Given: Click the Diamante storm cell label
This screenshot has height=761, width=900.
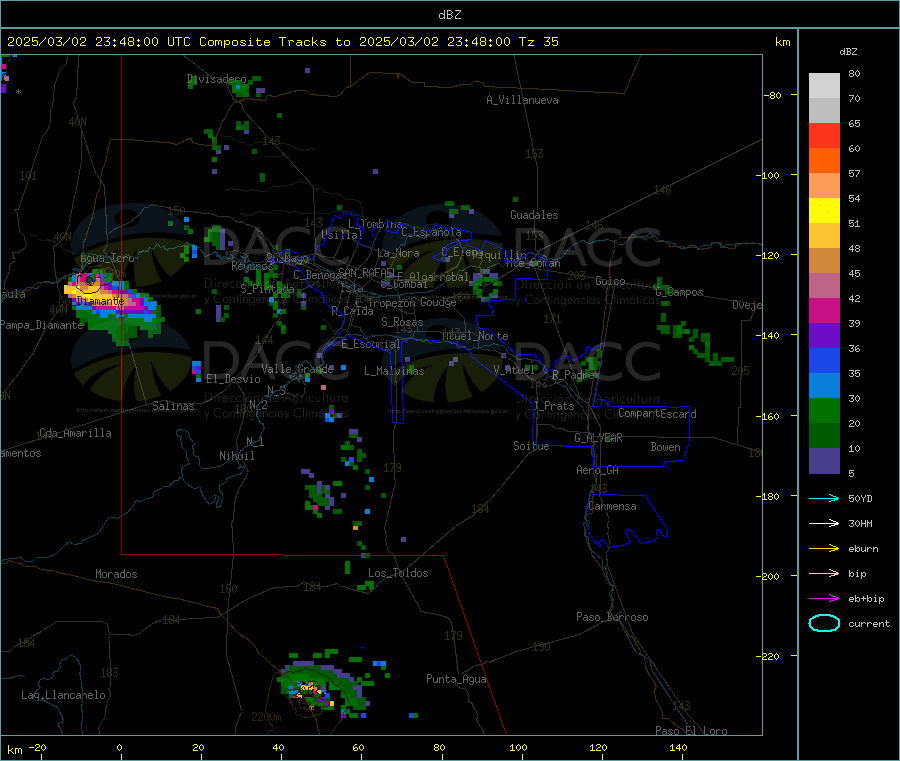Looking at the screenshot, I should 100,301.
